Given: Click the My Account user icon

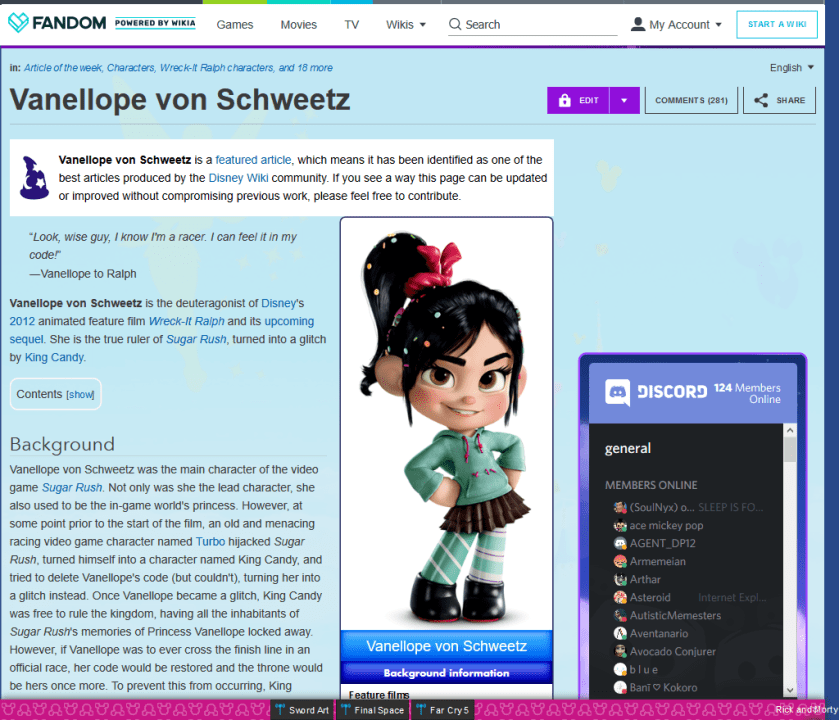Looking at the screenshot, I should tap(638, 24).
